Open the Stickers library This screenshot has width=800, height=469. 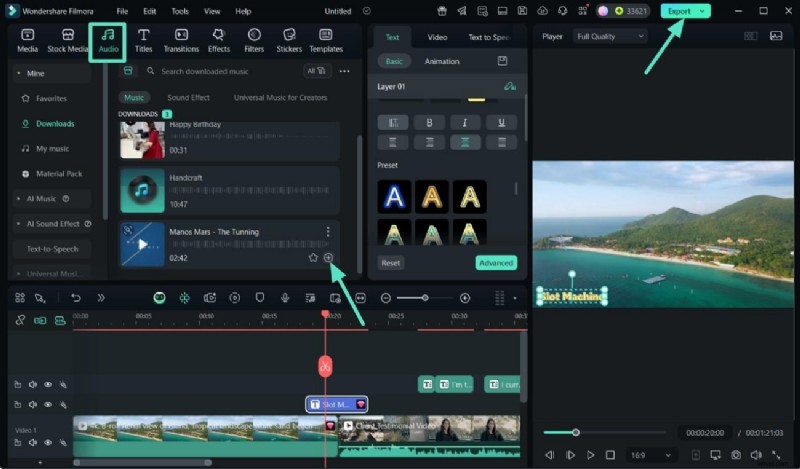coord(289,39)
